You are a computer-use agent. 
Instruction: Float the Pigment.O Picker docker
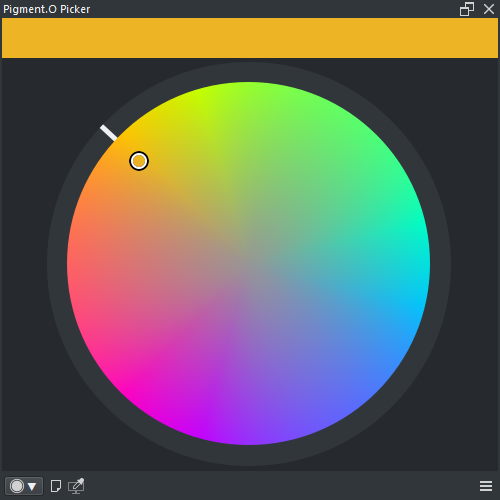[x=467, y=9]
